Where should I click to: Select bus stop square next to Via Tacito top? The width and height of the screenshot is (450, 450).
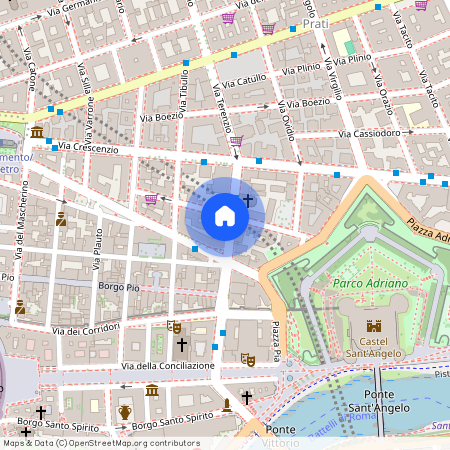(378, 7)
